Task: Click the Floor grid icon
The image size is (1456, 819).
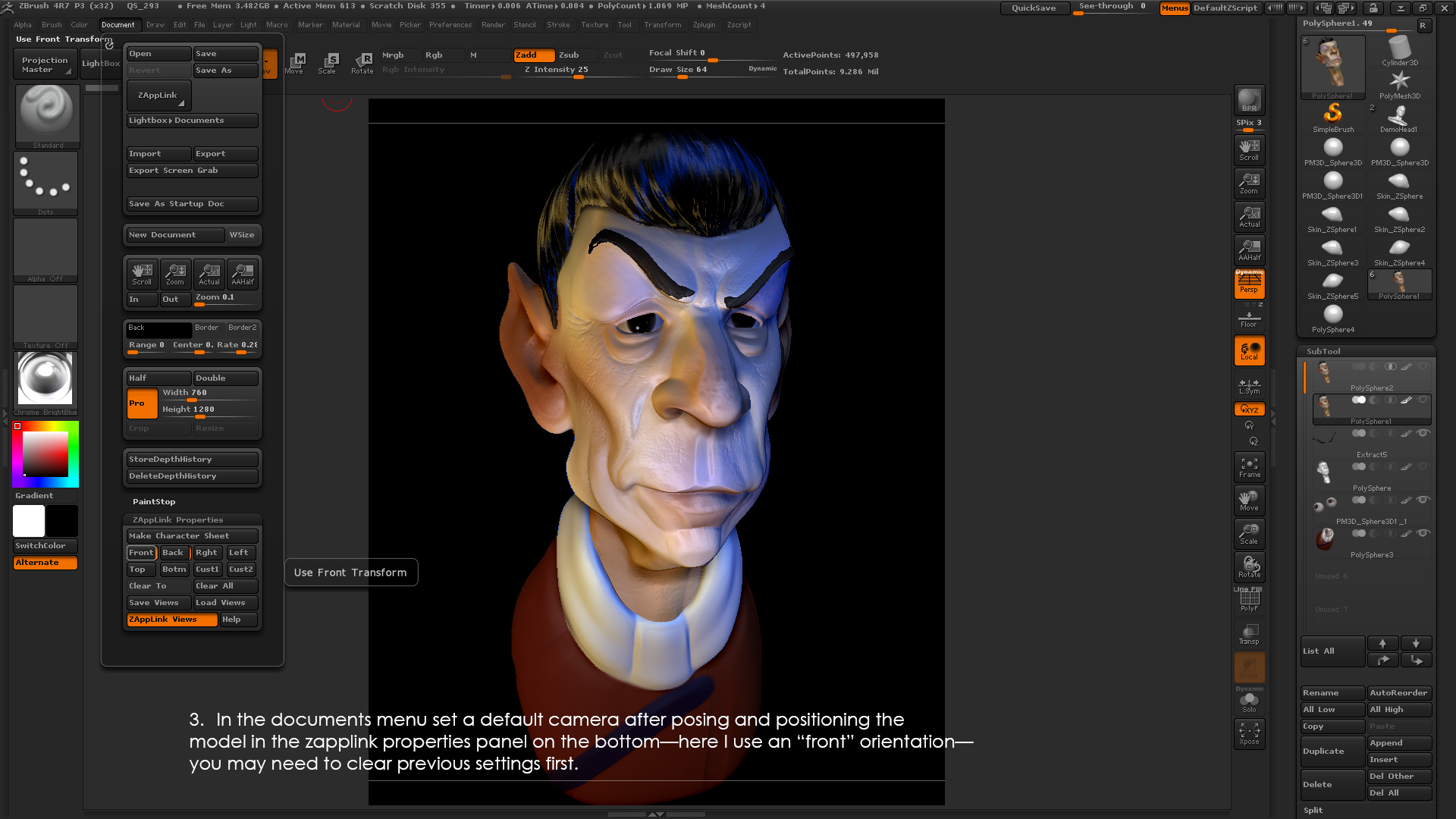Action: [x=1249, y=318]
